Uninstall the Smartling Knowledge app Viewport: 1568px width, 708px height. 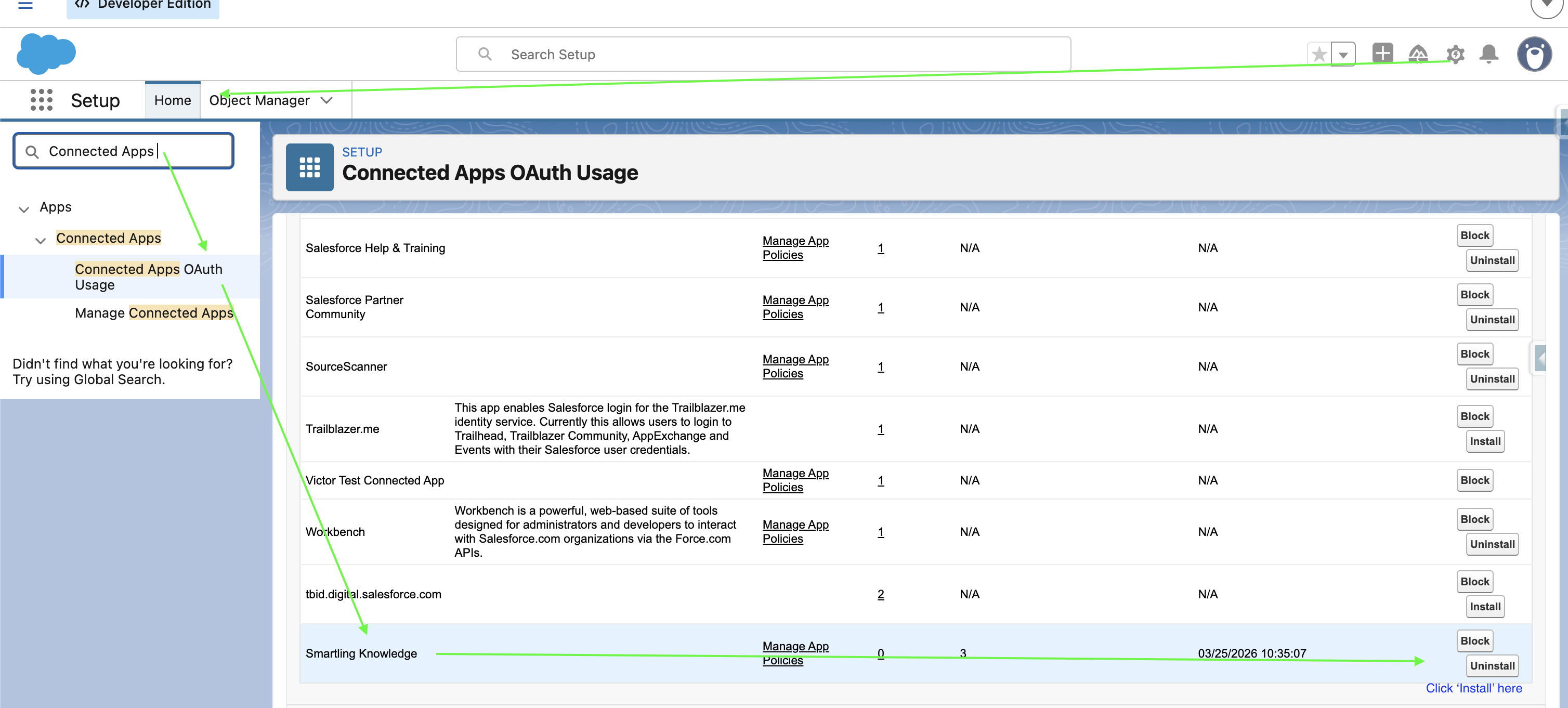pyautogui.click(x=1492, y=665)
